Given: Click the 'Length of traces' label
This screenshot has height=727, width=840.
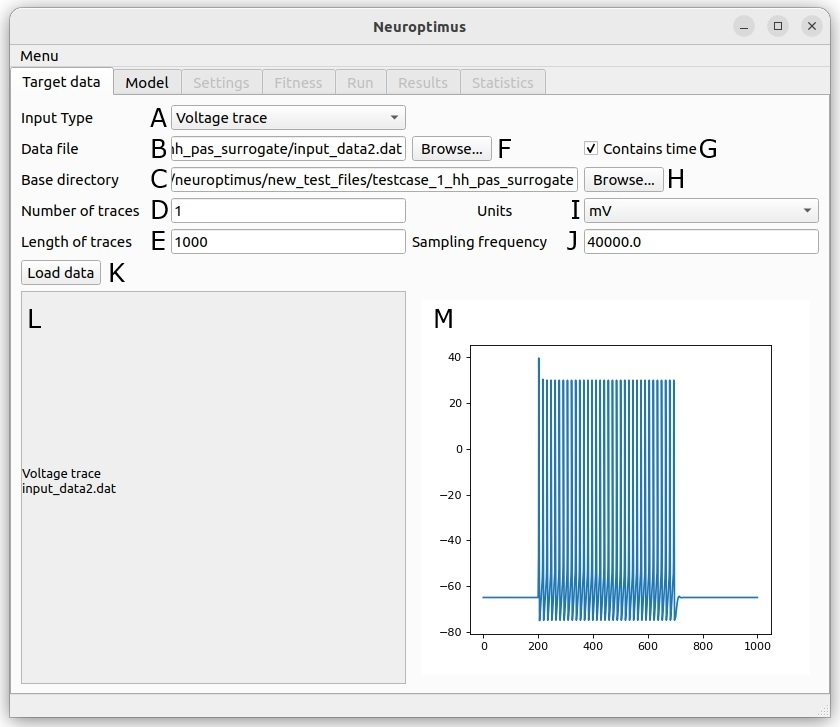Looking at the screenshot, I should (x=76, y=242).
